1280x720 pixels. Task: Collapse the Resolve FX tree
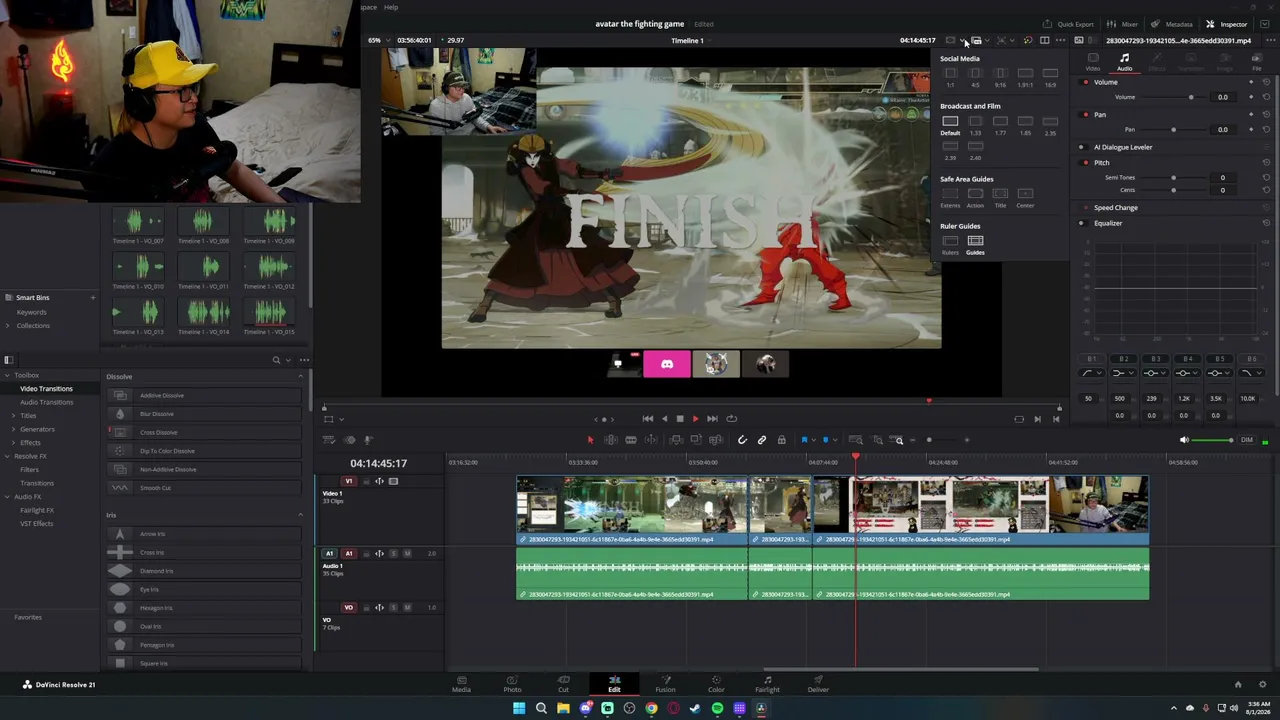(x=8, y=456)
